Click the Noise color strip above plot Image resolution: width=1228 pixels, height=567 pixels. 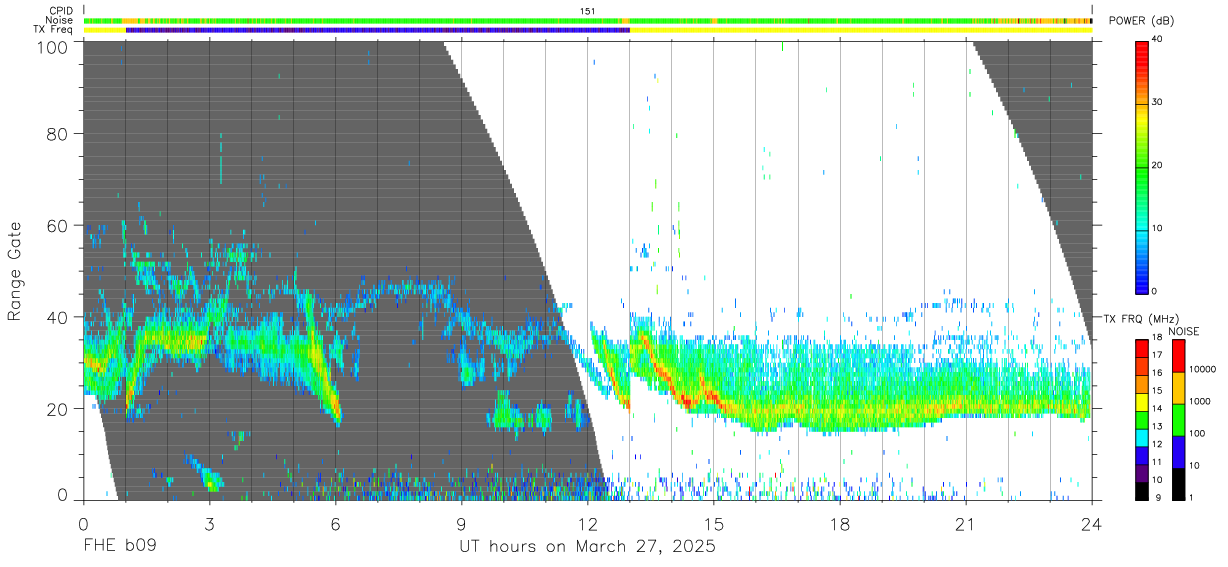(588, 20)
